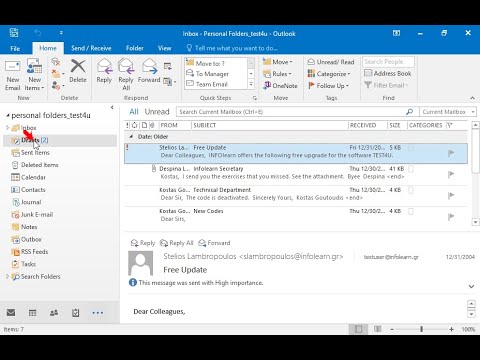This screenshot has height=360, width=480.
Task: Open the Quick Steps dialog launcher
Action: [255, 98]
